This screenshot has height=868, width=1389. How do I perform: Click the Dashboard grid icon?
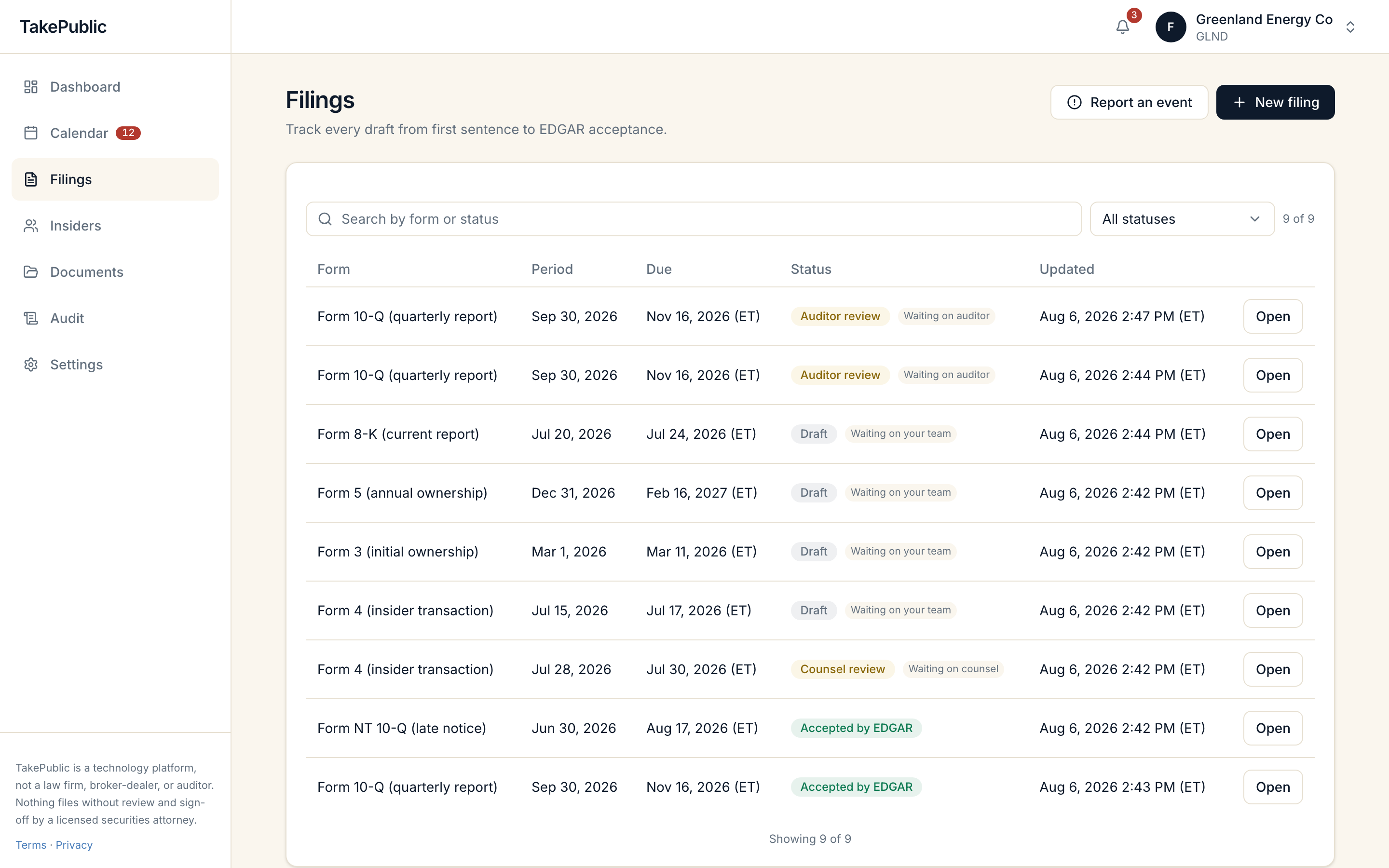[31, 87]
